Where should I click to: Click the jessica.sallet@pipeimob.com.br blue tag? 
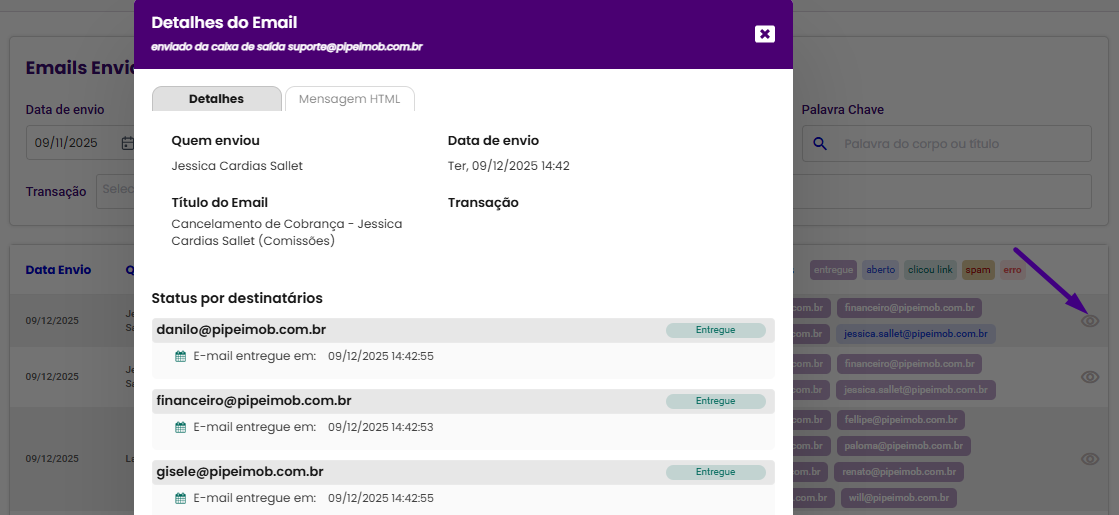point(915,334)
